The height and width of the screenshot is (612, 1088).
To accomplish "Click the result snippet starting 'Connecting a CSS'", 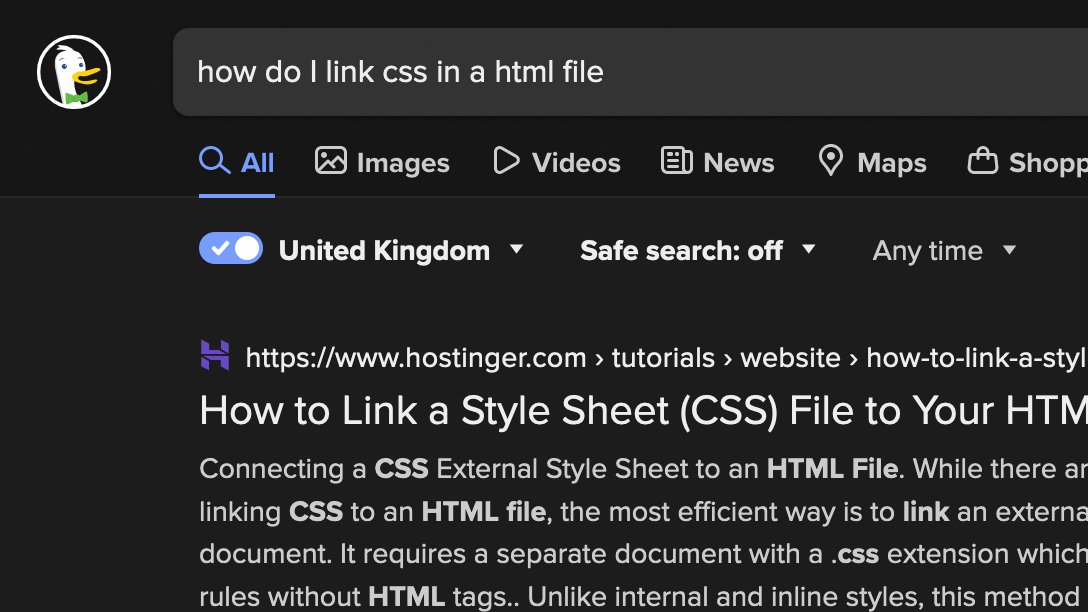I will (643, 532).
